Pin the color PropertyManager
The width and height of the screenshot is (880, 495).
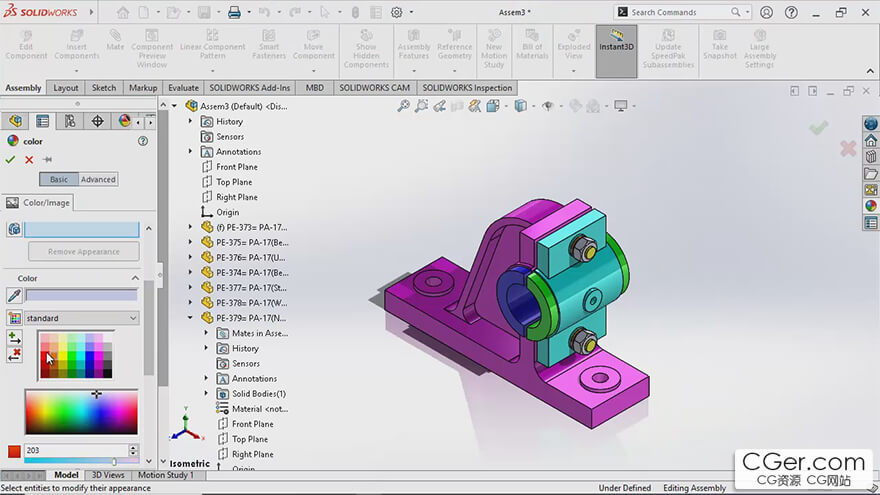point(48,160)
